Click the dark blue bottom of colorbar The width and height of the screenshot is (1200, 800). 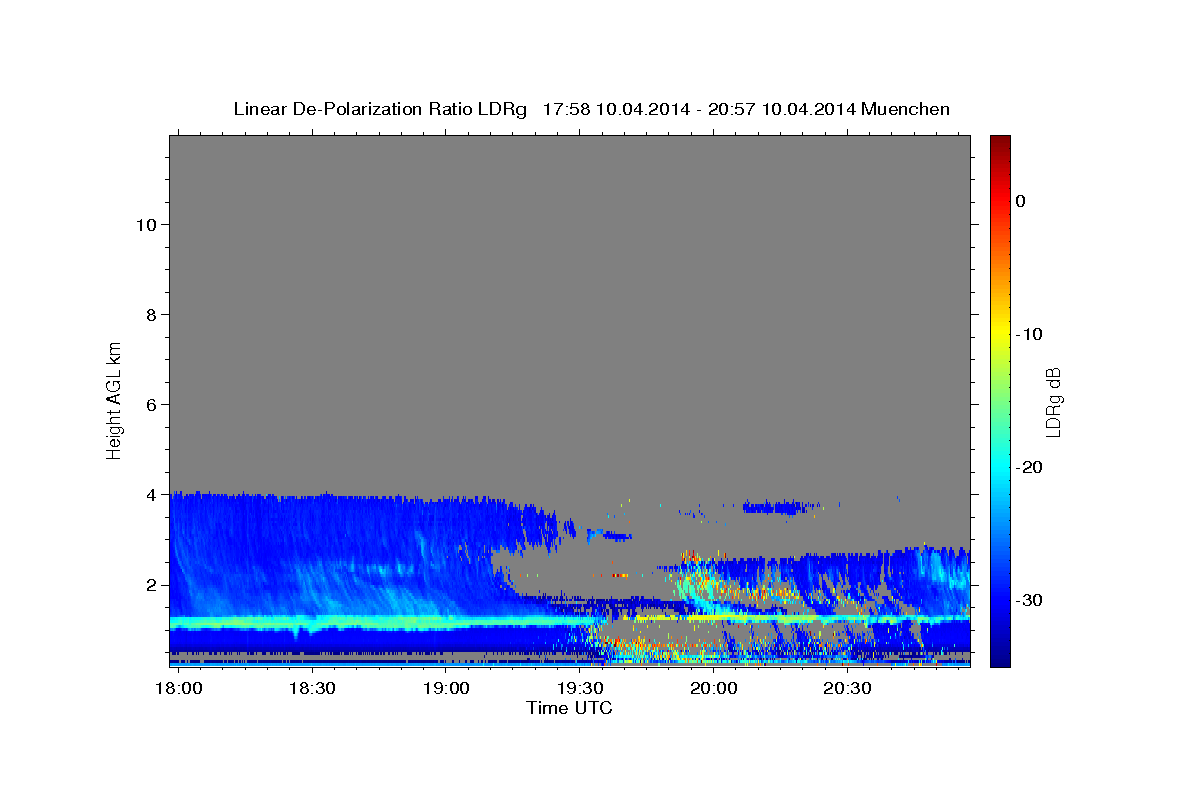(1000, 658)
